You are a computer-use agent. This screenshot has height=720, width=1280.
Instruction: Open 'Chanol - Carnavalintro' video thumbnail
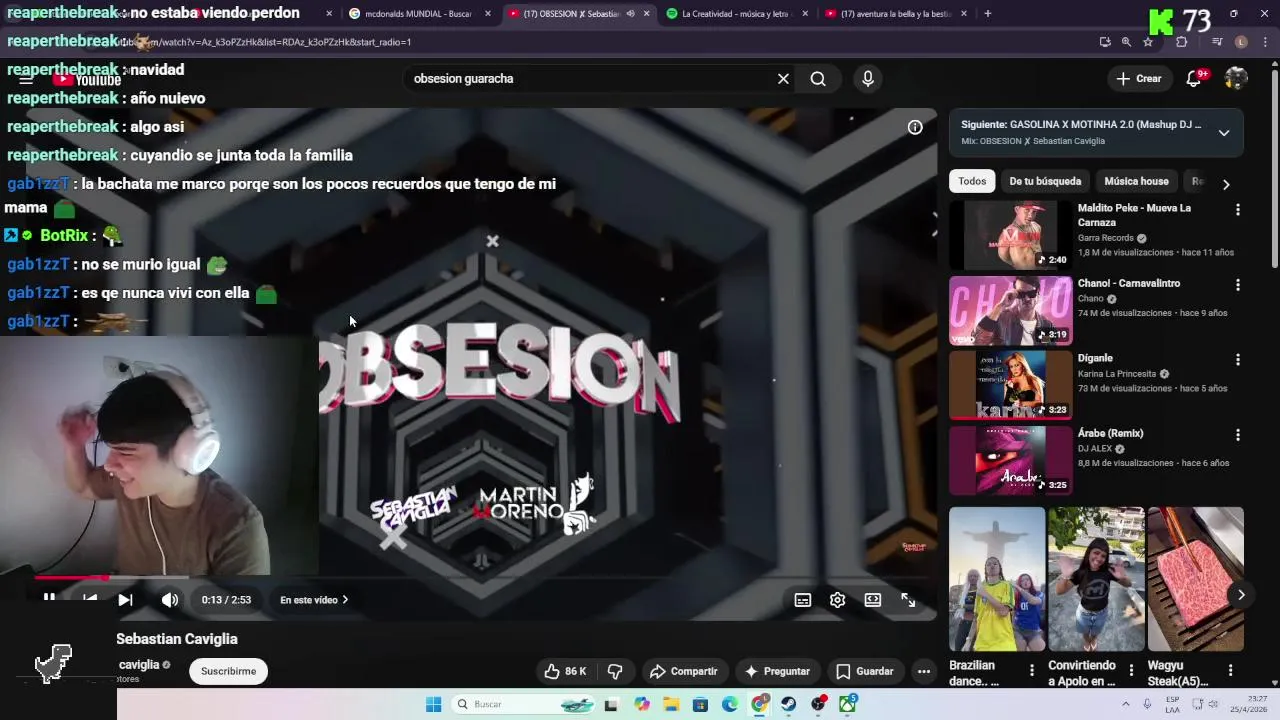pos(1010,311)
